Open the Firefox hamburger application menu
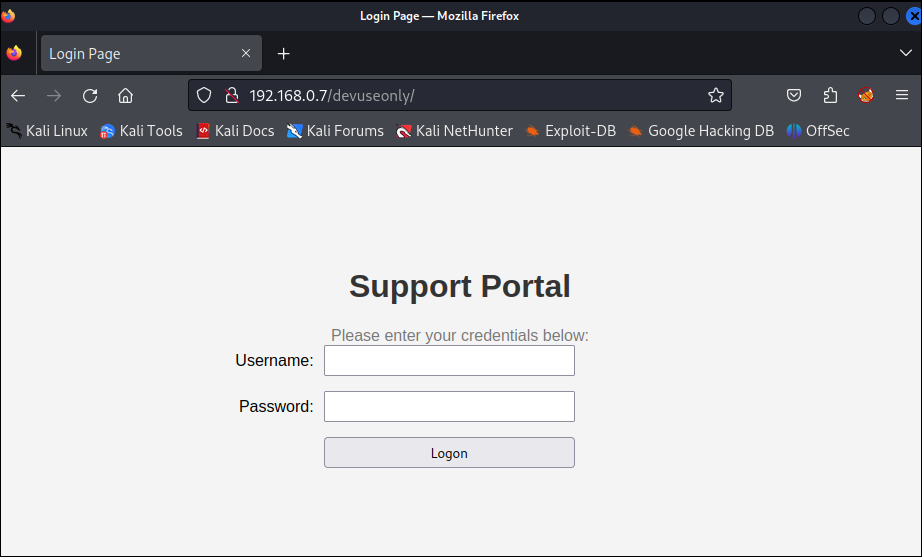The width and height of the screenshot is (922, 557). pyautogui.click(x=901, y=96)
